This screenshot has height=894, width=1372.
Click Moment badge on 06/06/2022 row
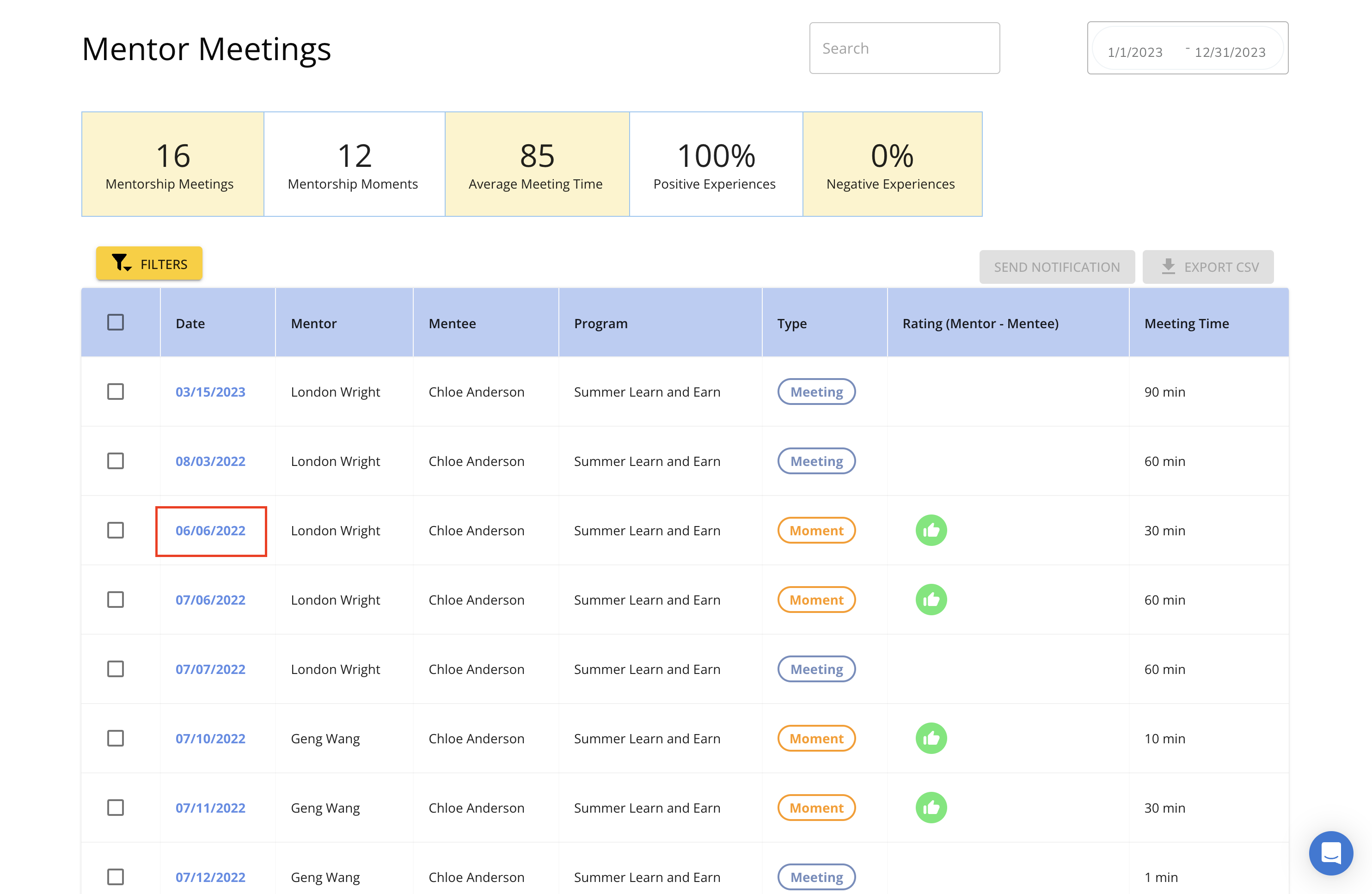point(816,530)
